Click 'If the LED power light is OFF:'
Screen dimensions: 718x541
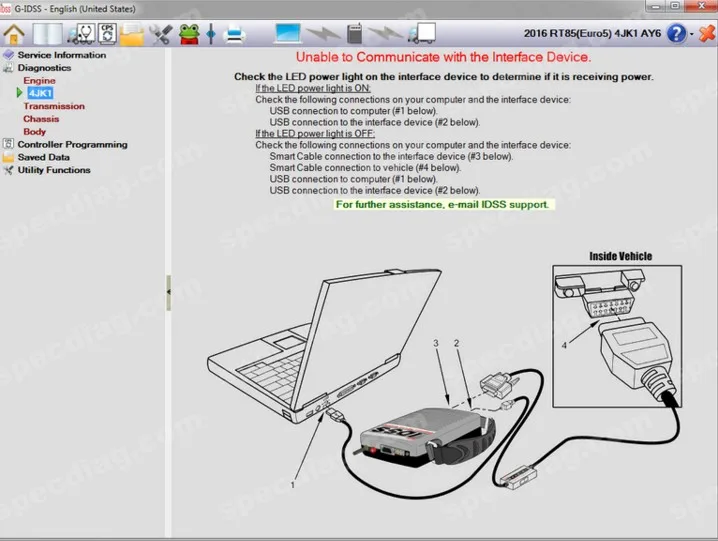315,134
